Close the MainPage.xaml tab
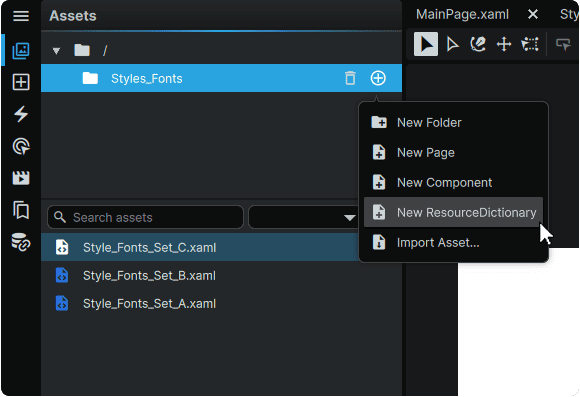Image resolution: width=580 pixels, height=397 pixels. pyautogui.click(x=533, y=14)
